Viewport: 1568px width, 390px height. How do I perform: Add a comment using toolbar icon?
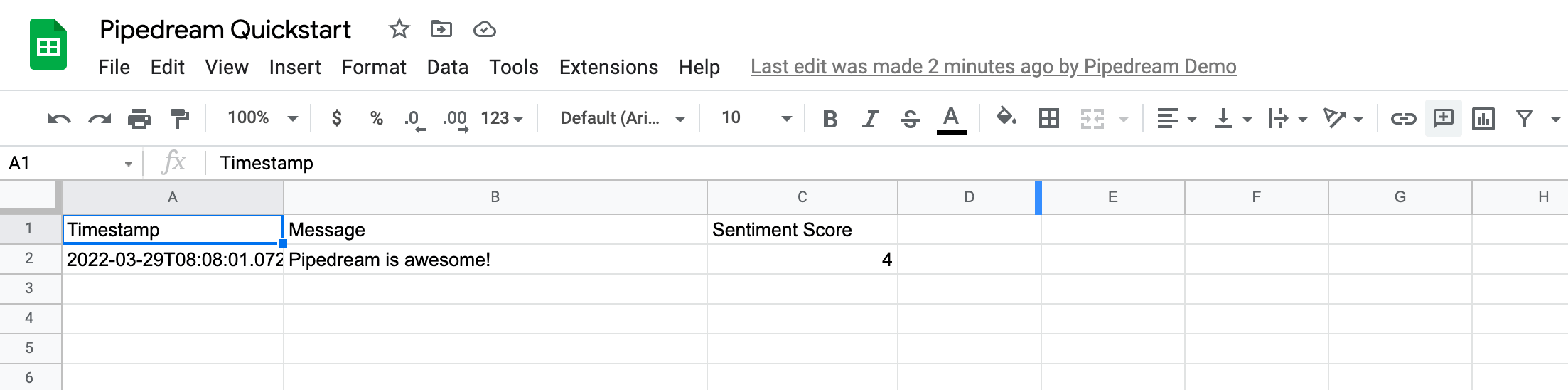coord(1443,118)
